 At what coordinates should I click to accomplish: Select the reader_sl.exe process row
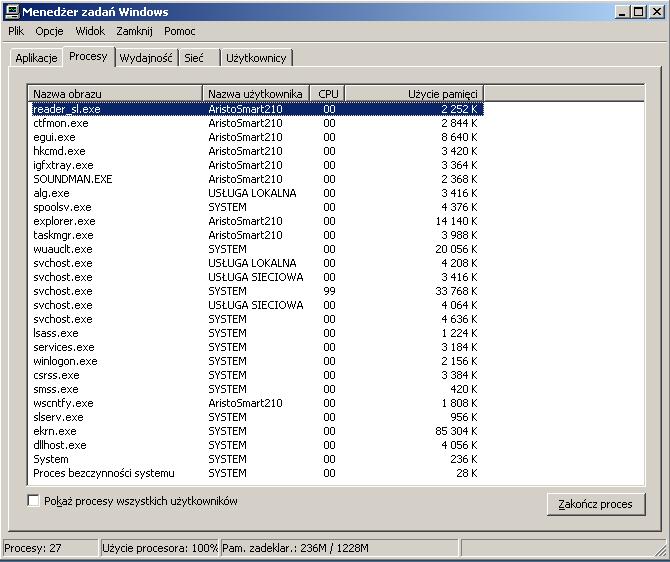(258, 109)
